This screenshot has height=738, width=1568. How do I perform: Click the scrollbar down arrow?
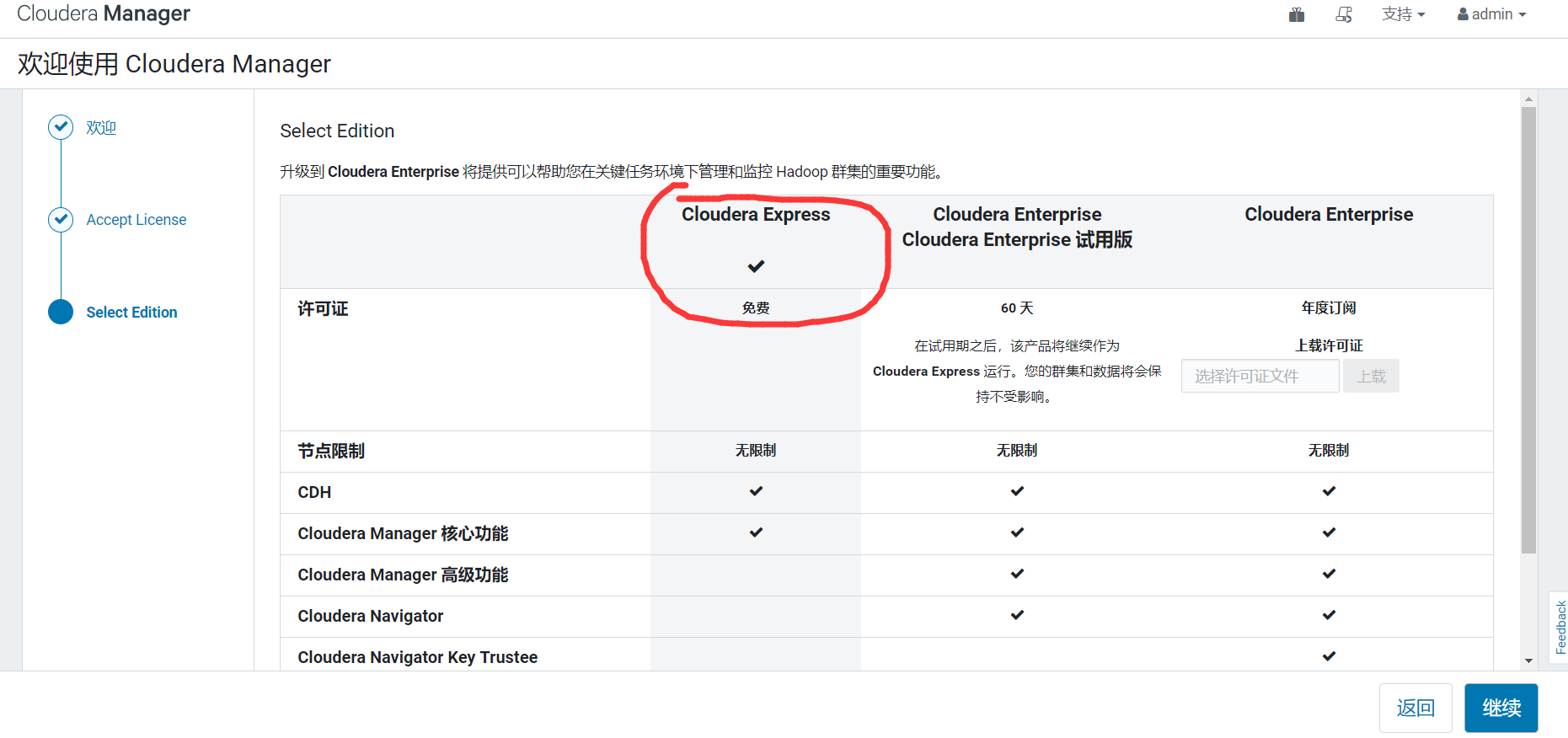coord(1528,660)
